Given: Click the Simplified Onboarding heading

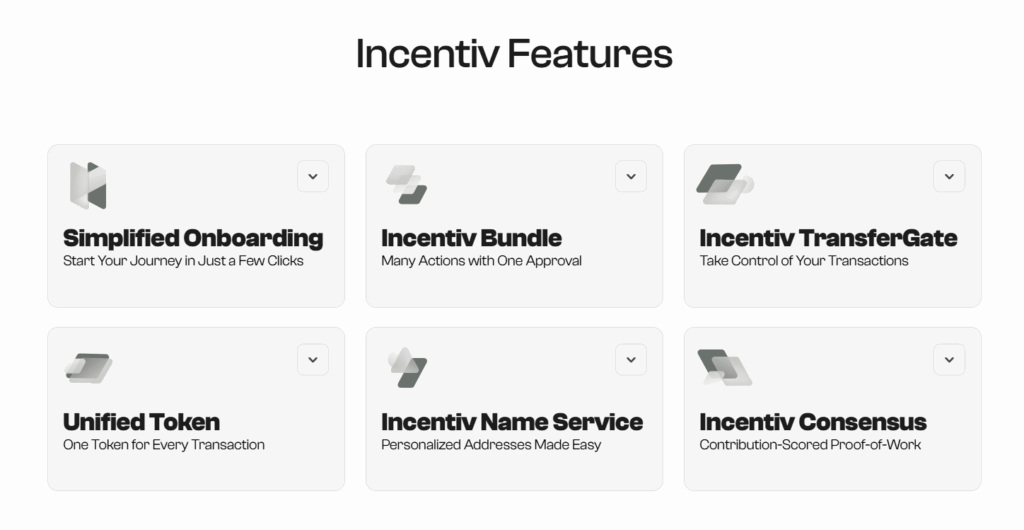Looking at the screenshot, I should click(x=193, y=238).
